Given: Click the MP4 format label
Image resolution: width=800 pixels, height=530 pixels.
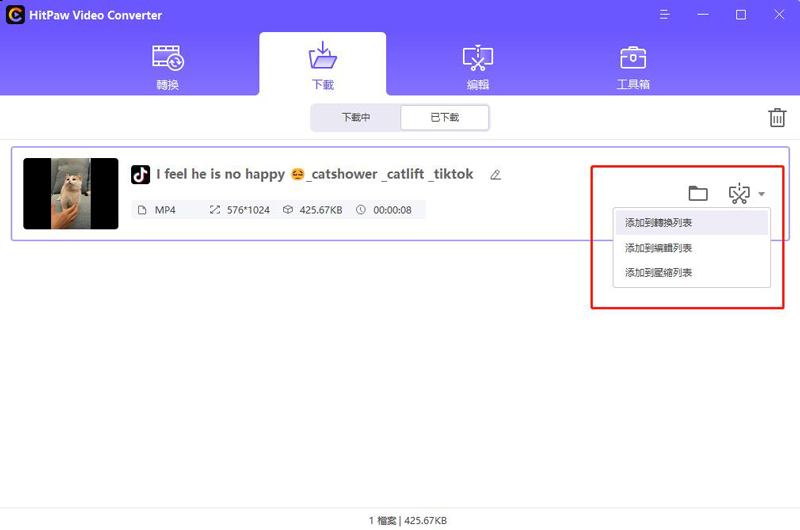Looking at the screenshot, I should (x=165, y=210).
